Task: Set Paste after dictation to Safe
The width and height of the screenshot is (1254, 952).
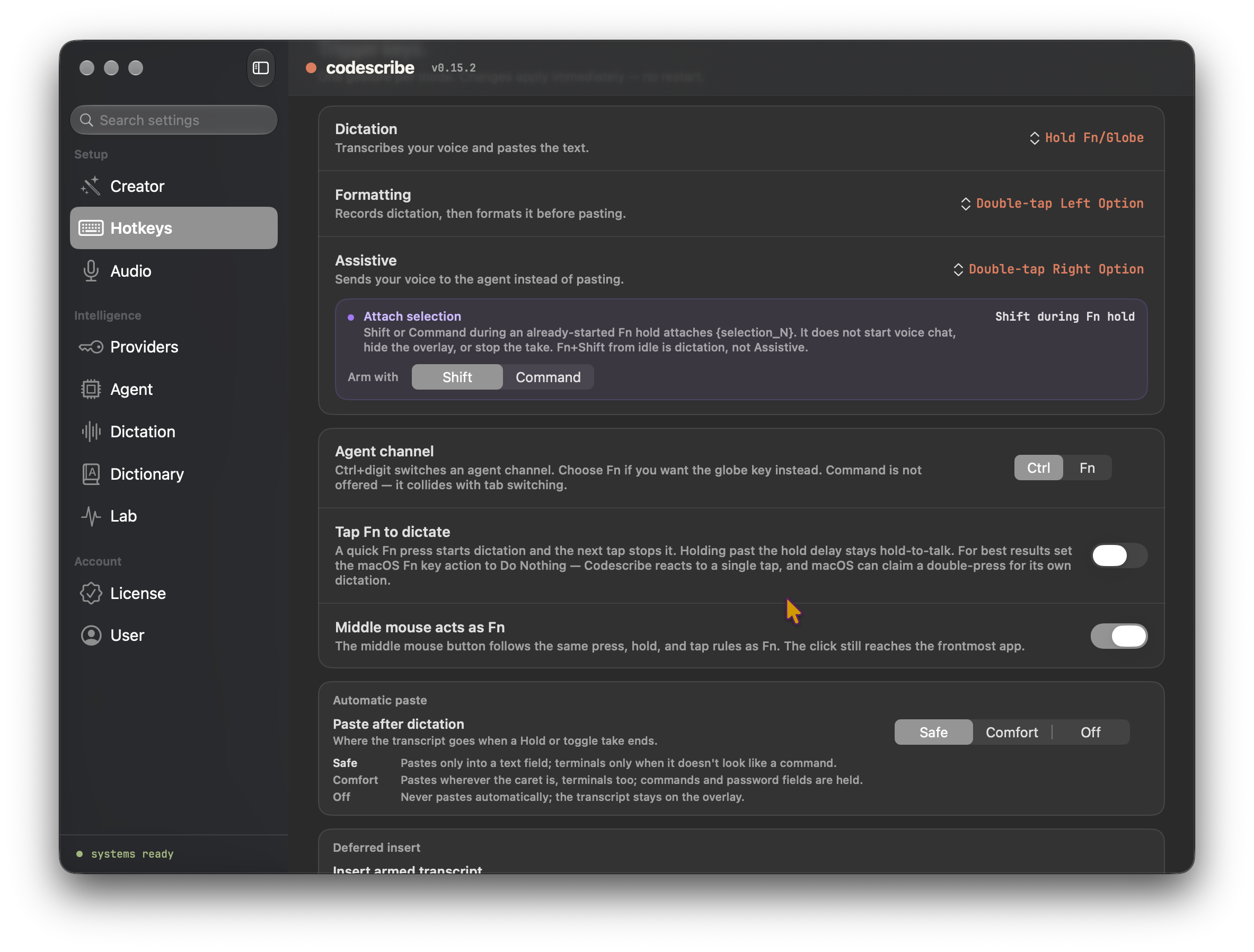Action: click(x=933, y=732)
